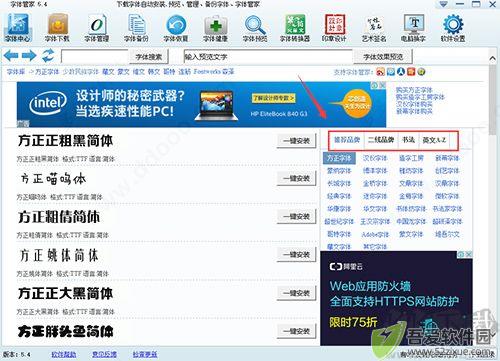
Task: Open the 购买方正字体 link
Action: pyautogui.click(x=414, y=90)
